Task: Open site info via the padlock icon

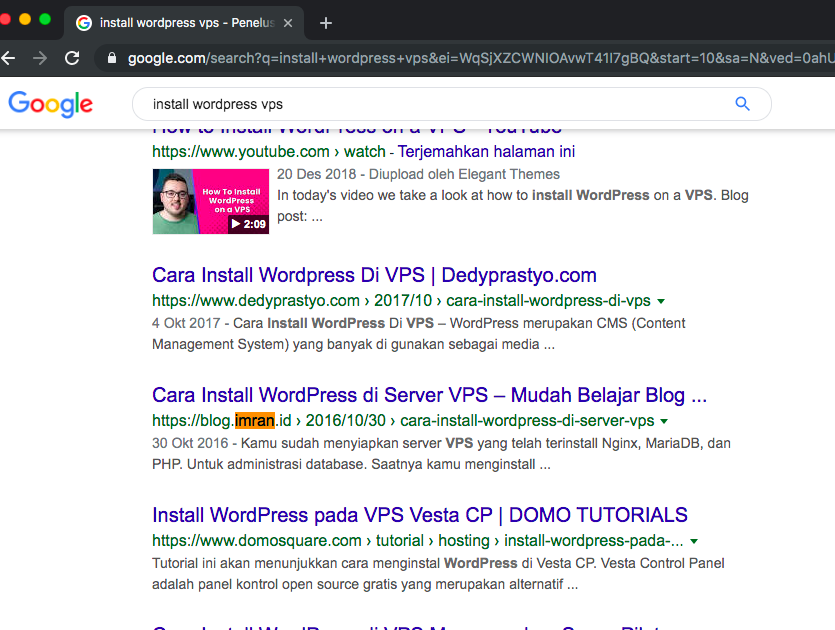Action: coord(112,59)
